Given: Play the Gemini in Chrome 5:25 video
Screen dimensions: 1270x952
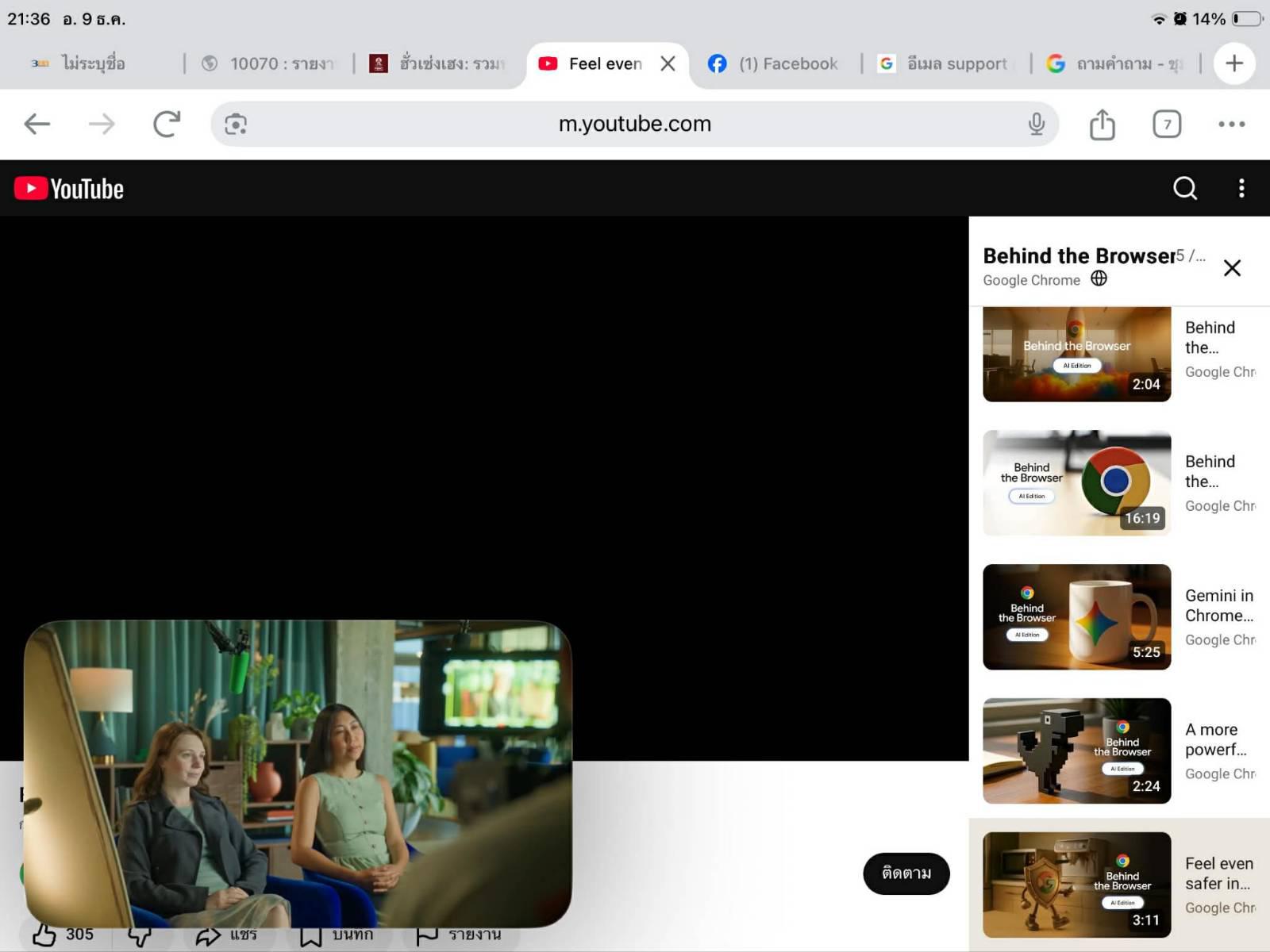Looking at the screenshot, I should pos(1076,617).
